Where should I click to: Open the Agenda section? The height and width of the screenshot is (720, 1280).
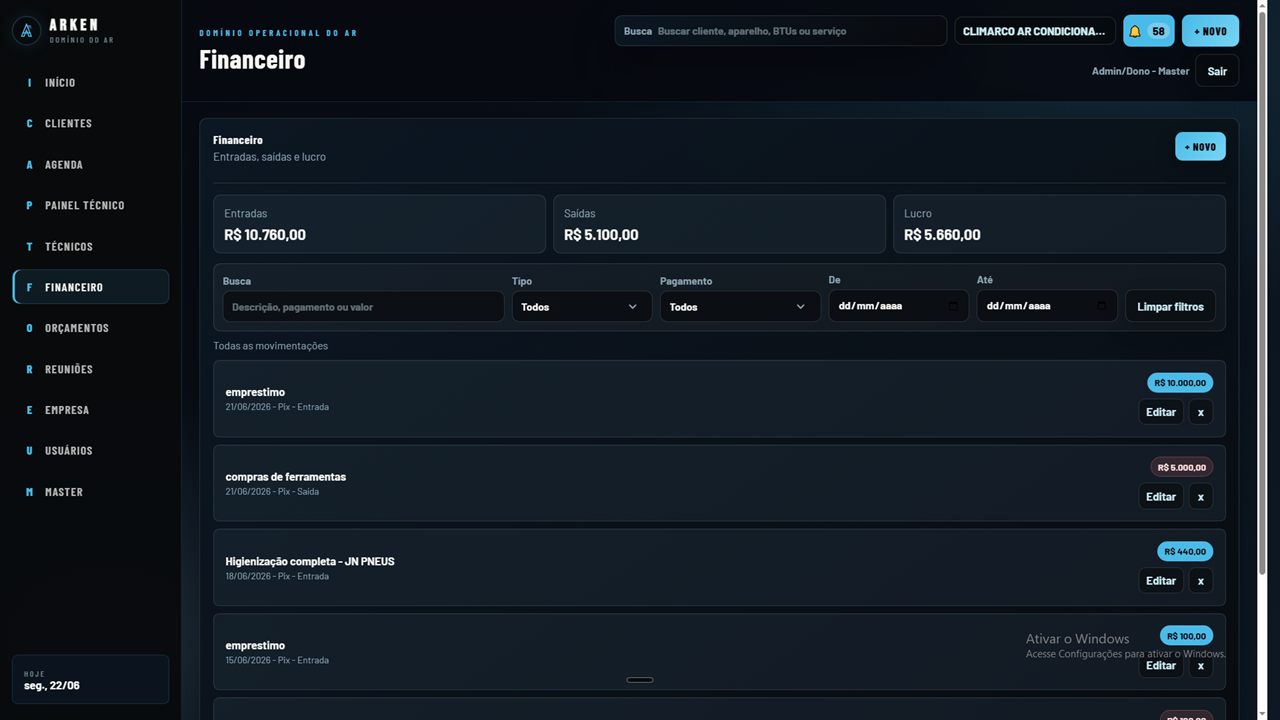pyautogui.click(x=90, y=165)
